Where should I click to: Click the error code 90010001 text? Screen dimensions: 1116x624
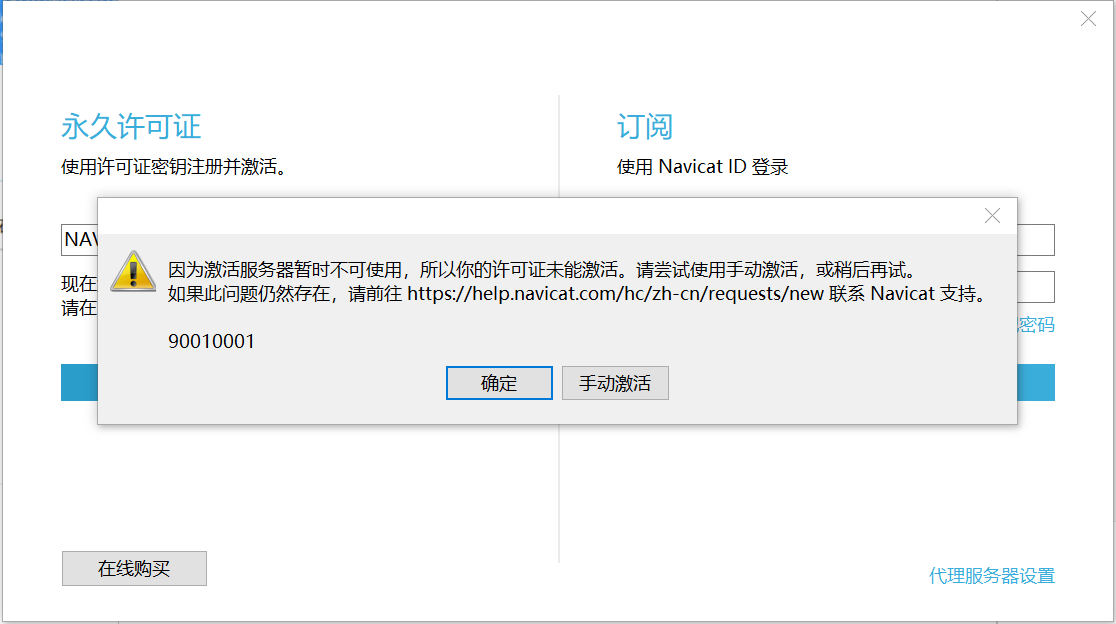(x=211, y=342)
